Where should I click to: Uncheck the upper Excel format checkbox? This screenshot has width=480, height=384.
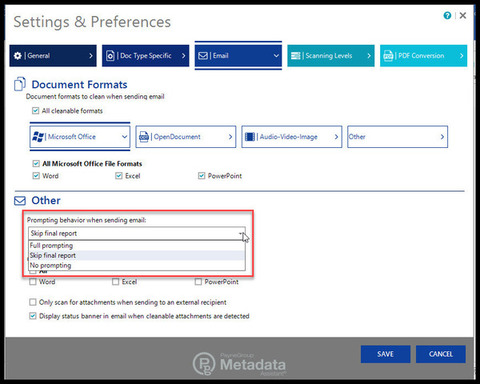[119, 176]
